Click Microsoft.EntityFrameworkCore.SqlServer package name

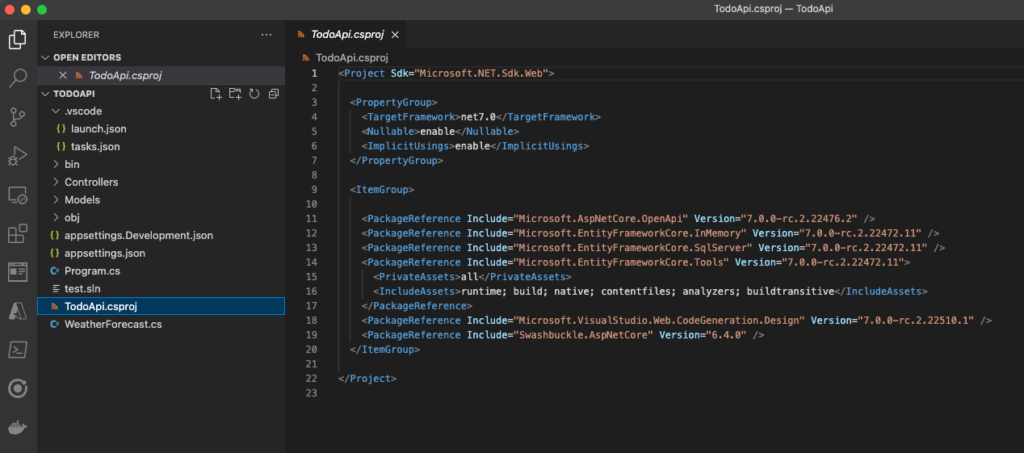pos(634,248)
